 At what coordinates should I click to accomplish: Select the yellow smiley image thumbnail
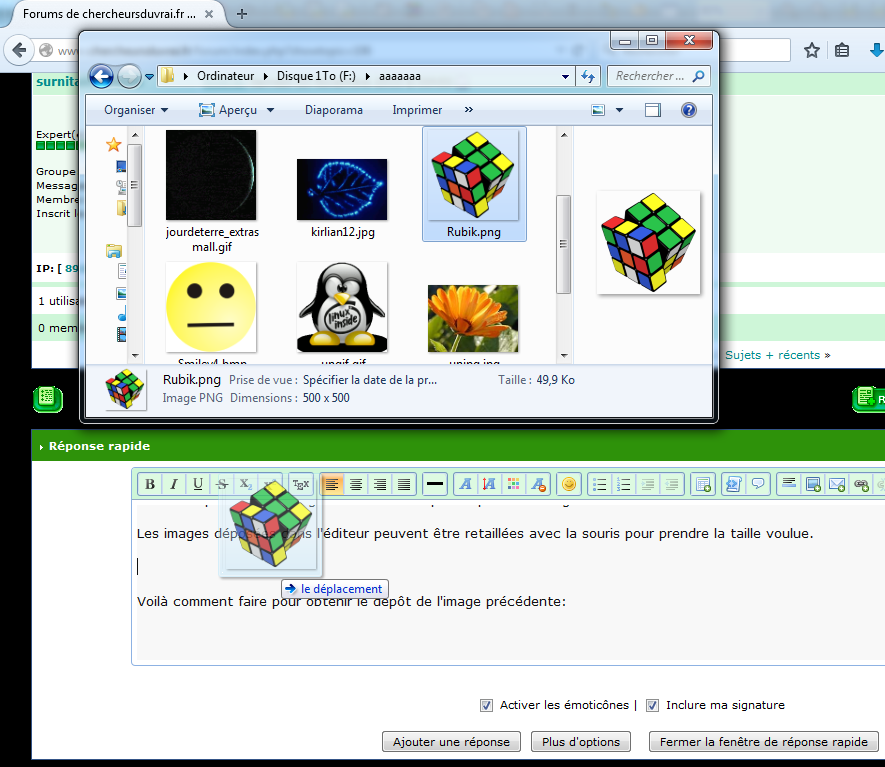[x=211, y=306]
